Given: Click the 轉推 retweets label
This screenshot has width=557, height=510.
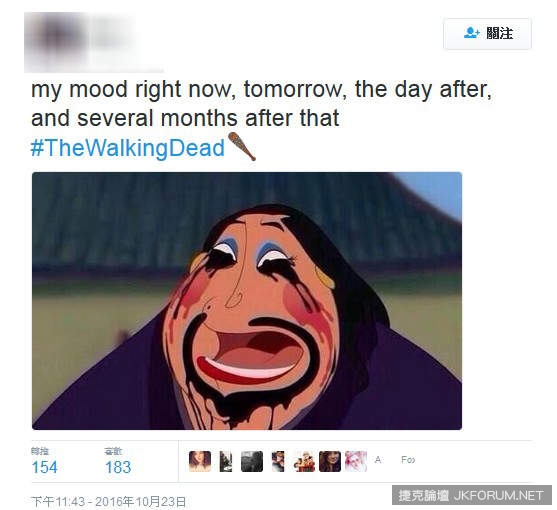Looking at the screenshot, I should coord(40,451).
